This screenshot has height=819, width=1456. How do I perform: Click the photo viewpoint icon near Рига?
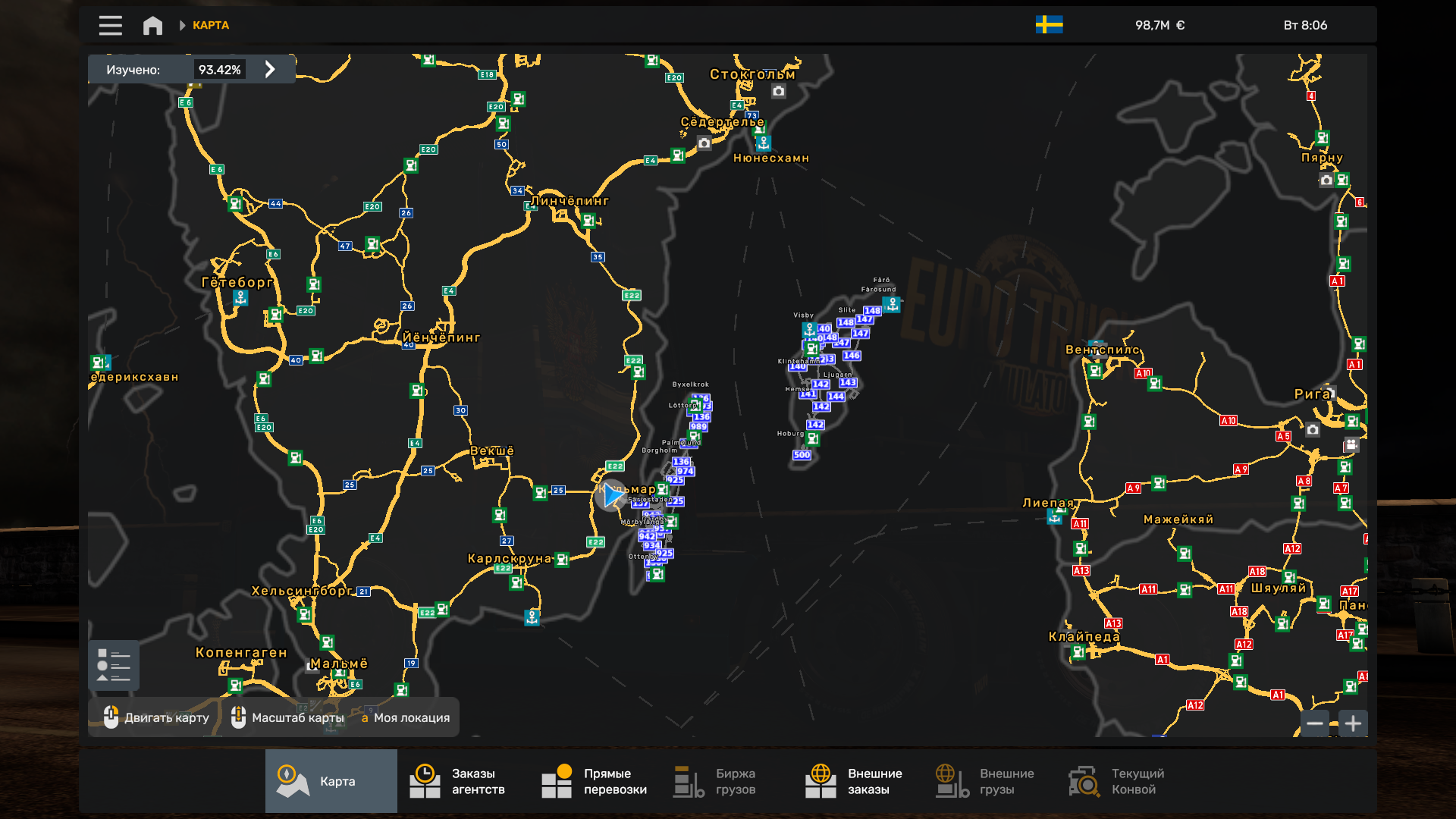pos(1313,430)
